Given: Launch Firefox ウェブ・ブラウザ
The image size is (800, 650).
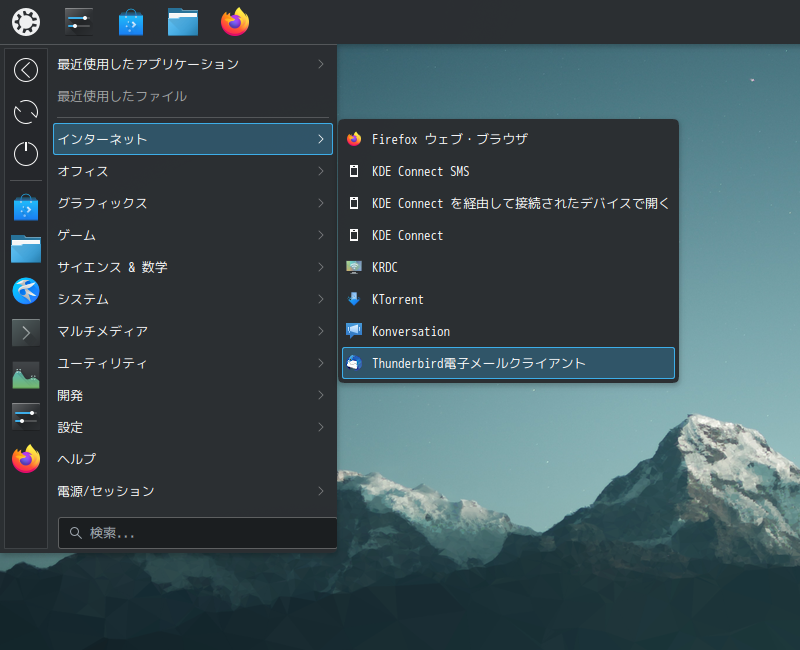Looking at the screenshot, I should pos(508,139).
